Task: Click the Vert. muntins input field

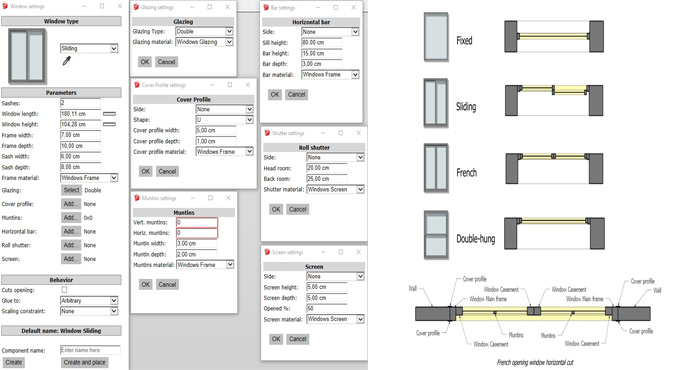Action: [197, 223]
